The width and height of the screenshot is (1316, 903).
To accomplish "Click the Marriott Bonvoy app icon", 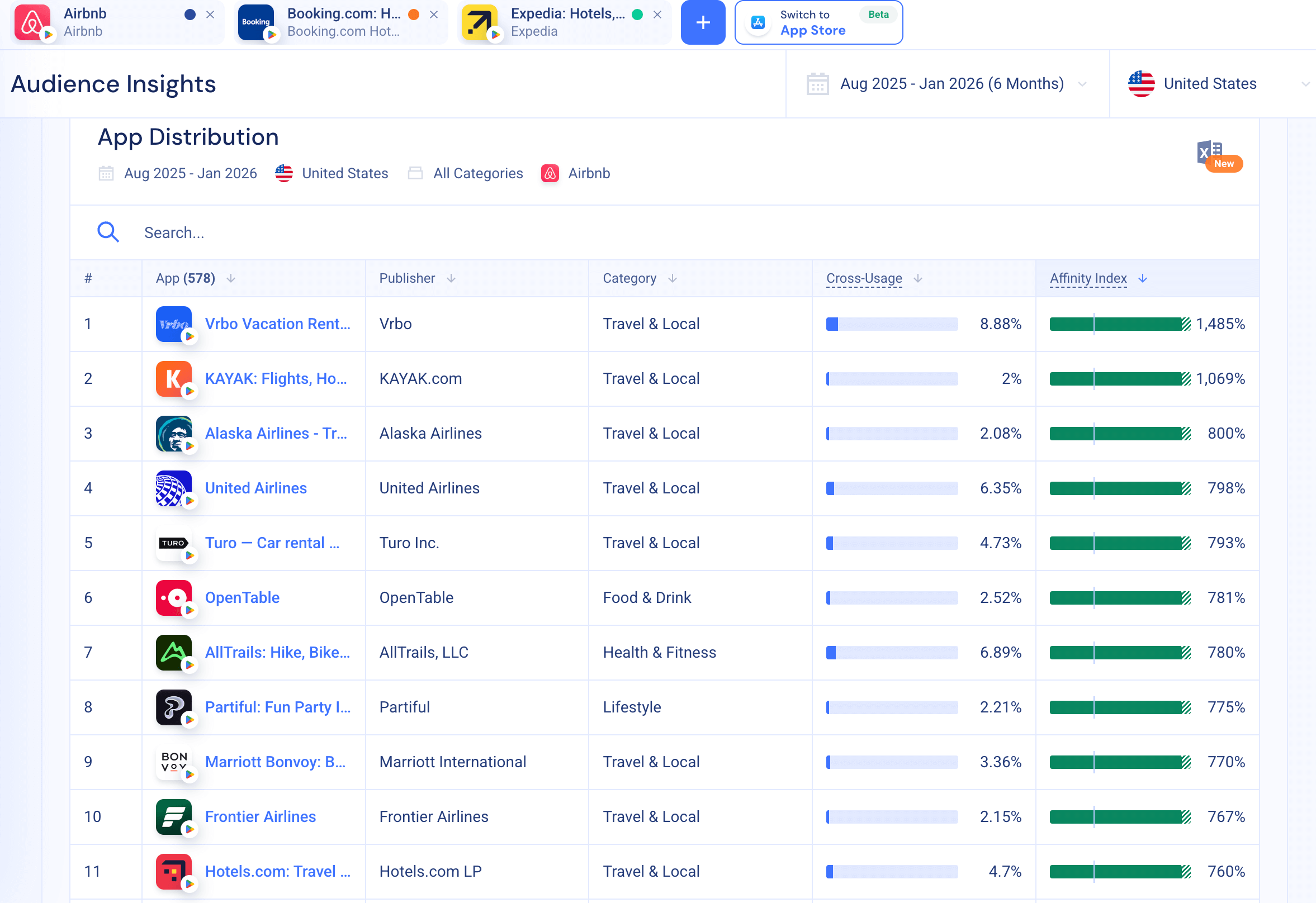I will (173, 762).
